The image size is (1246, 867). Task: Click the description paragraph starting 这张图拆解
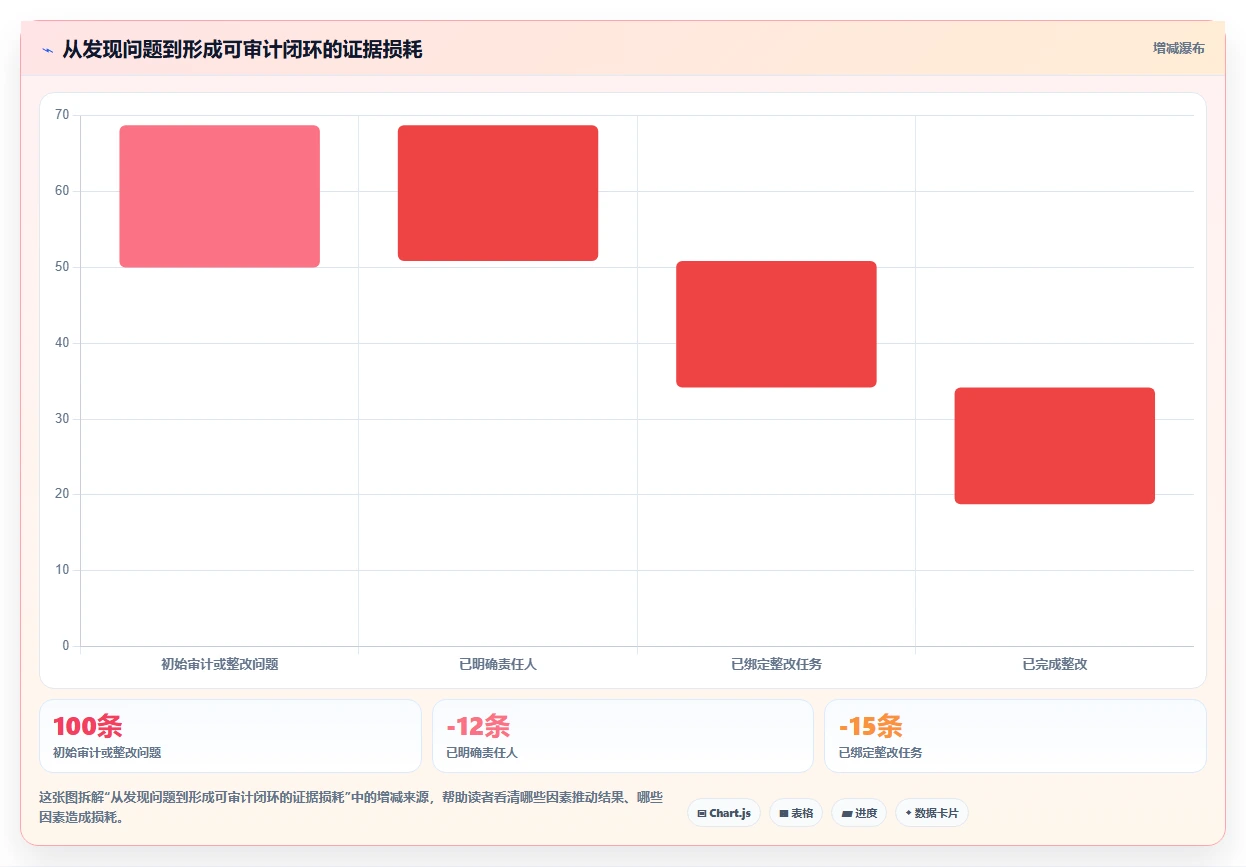coord(351,807)
